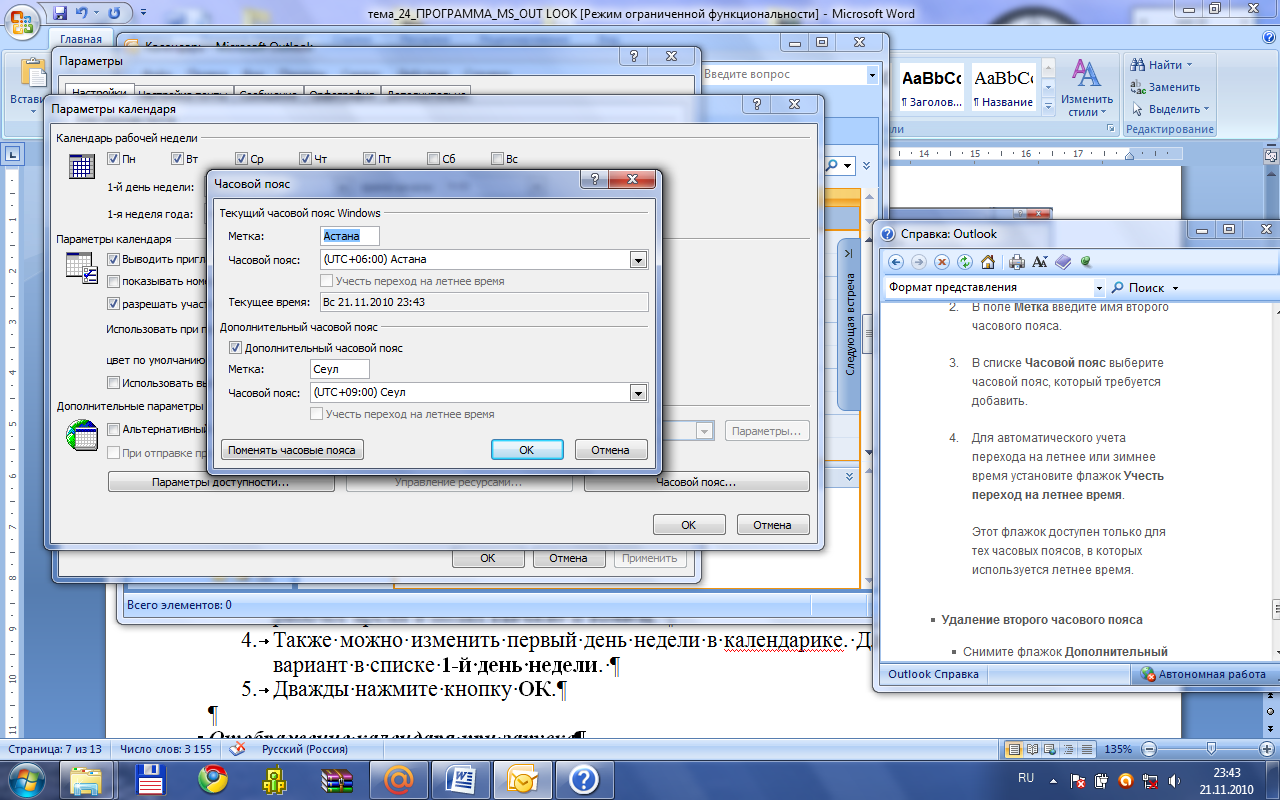Toggle Wednesday working day checkbox
The height and width of the screenshot is (800, 1280).
pos(242,159)
